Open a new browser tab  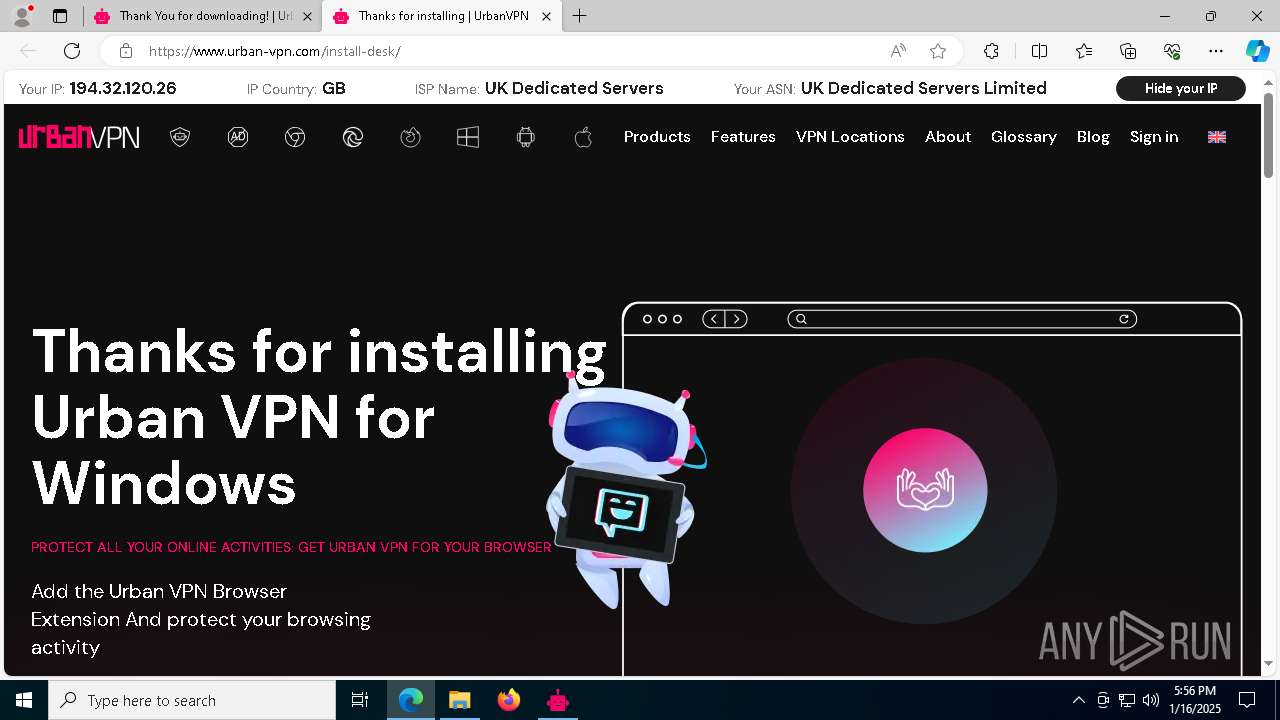tap(580, 16)
